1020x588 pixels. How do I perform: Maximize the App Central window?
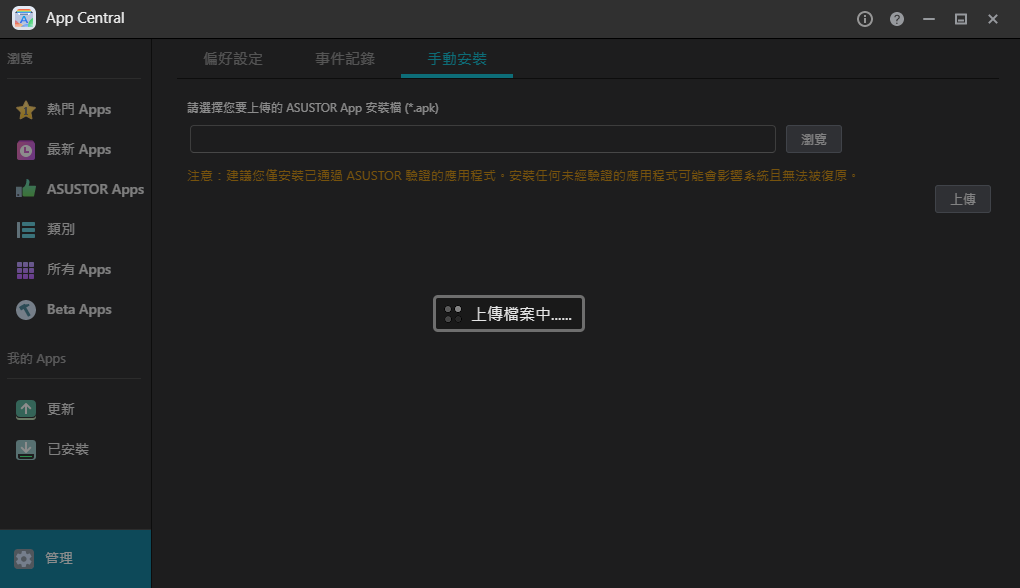[960, 19]
